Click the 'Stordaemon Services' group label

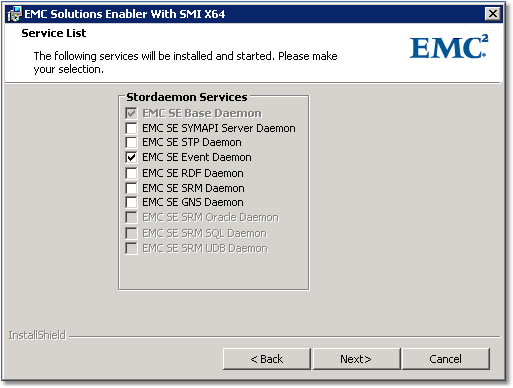[187, 97]
